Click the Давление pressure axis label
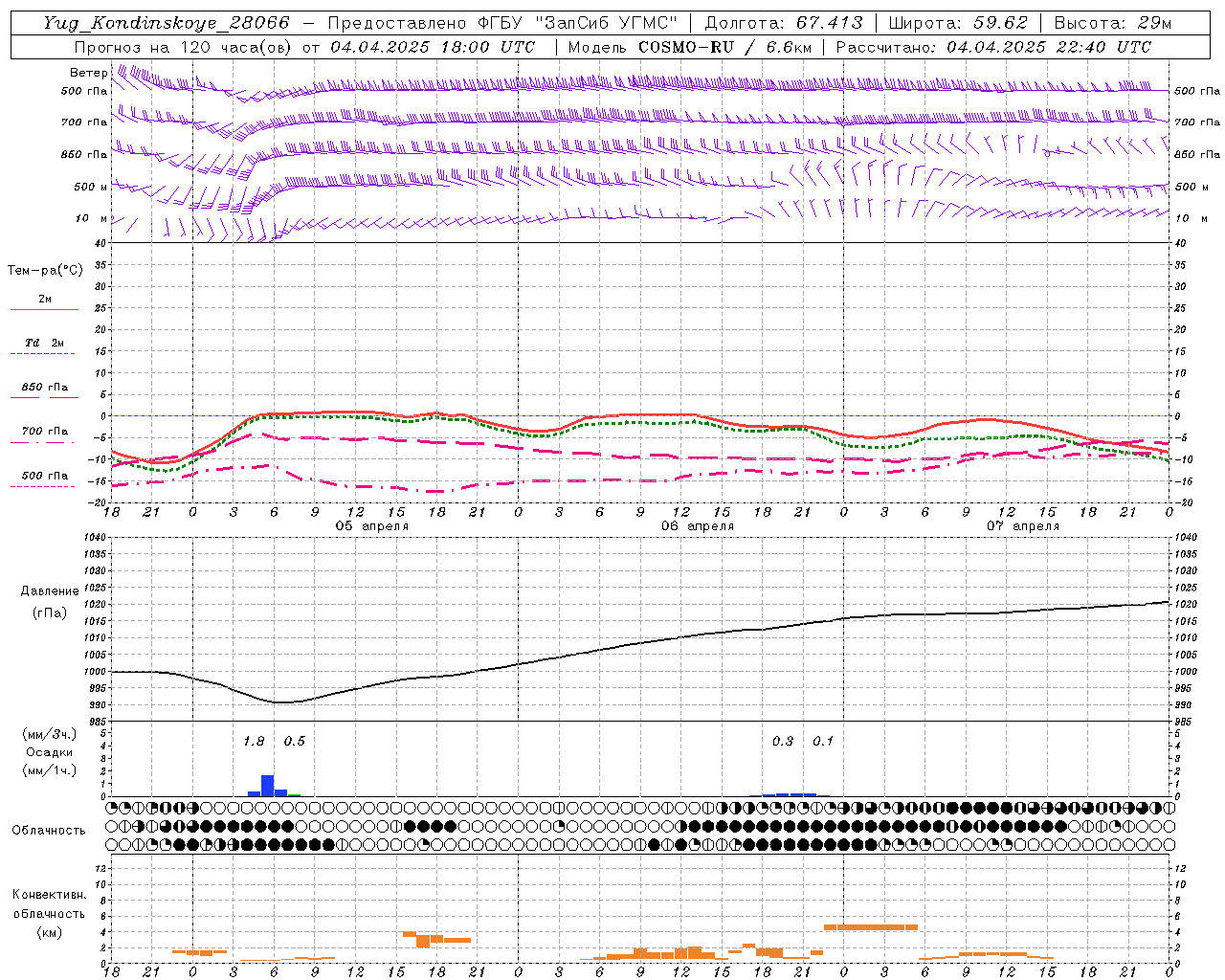 tap(50, 591)
